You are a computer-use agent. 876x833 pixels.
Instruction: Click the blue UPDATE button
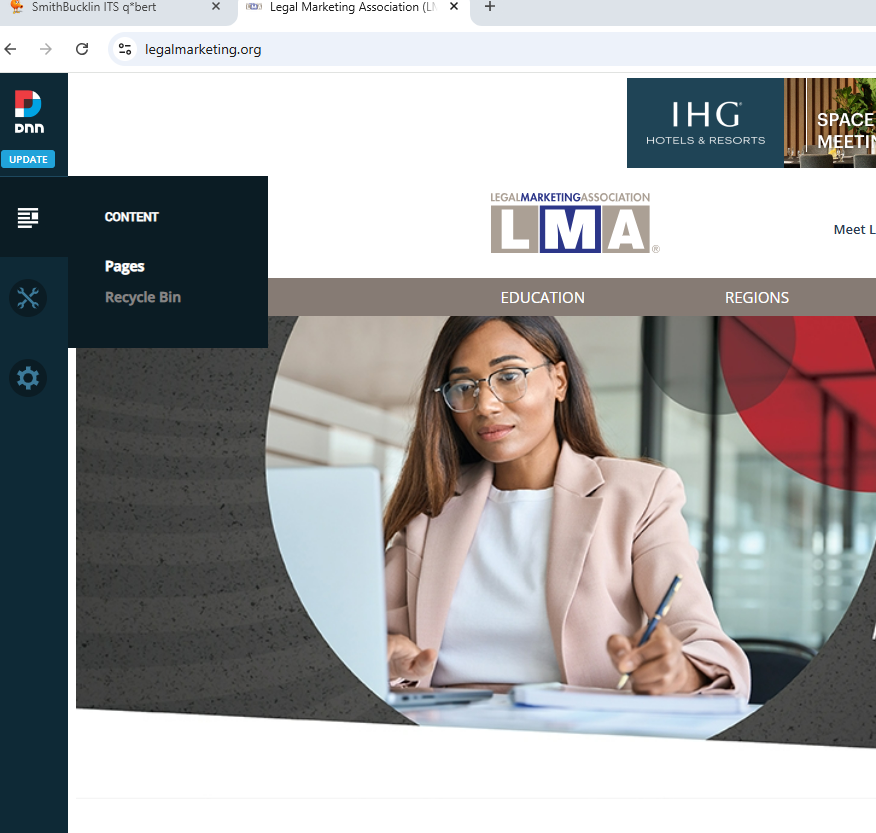tap(28, 159)
